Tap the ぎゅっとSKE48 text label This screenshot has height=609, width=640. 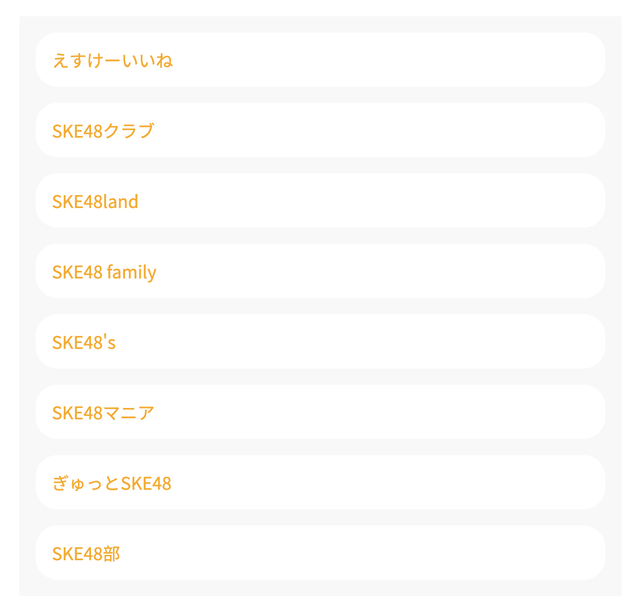coord(112,483)
